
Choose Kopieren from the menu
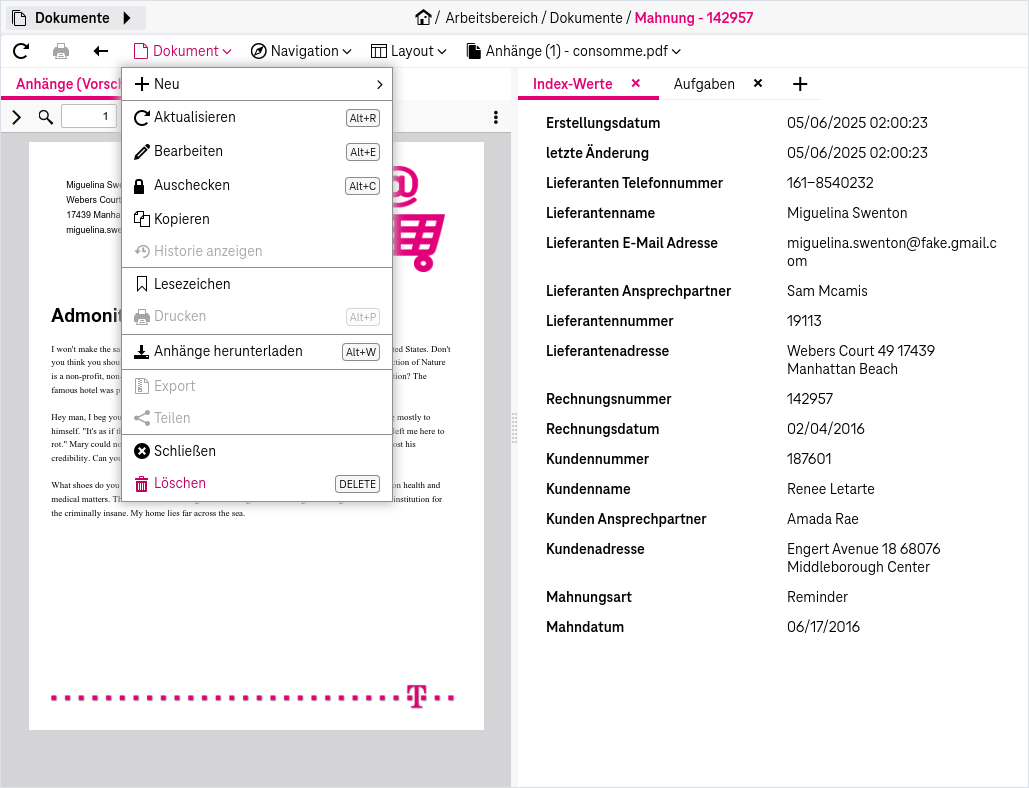(x=257, y=219)
